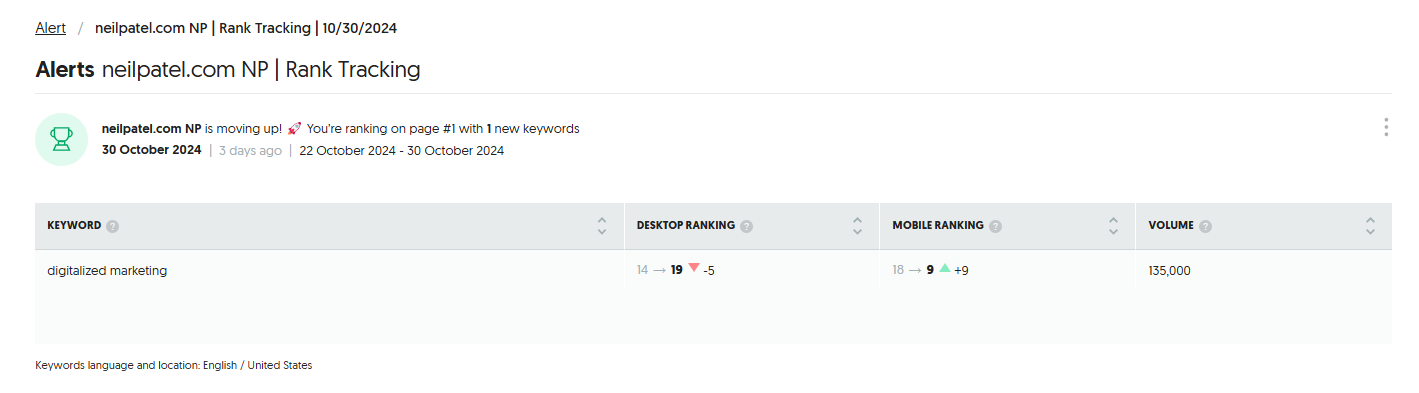
Task: Click the VOLUME header label
Action: (1171, 226)
